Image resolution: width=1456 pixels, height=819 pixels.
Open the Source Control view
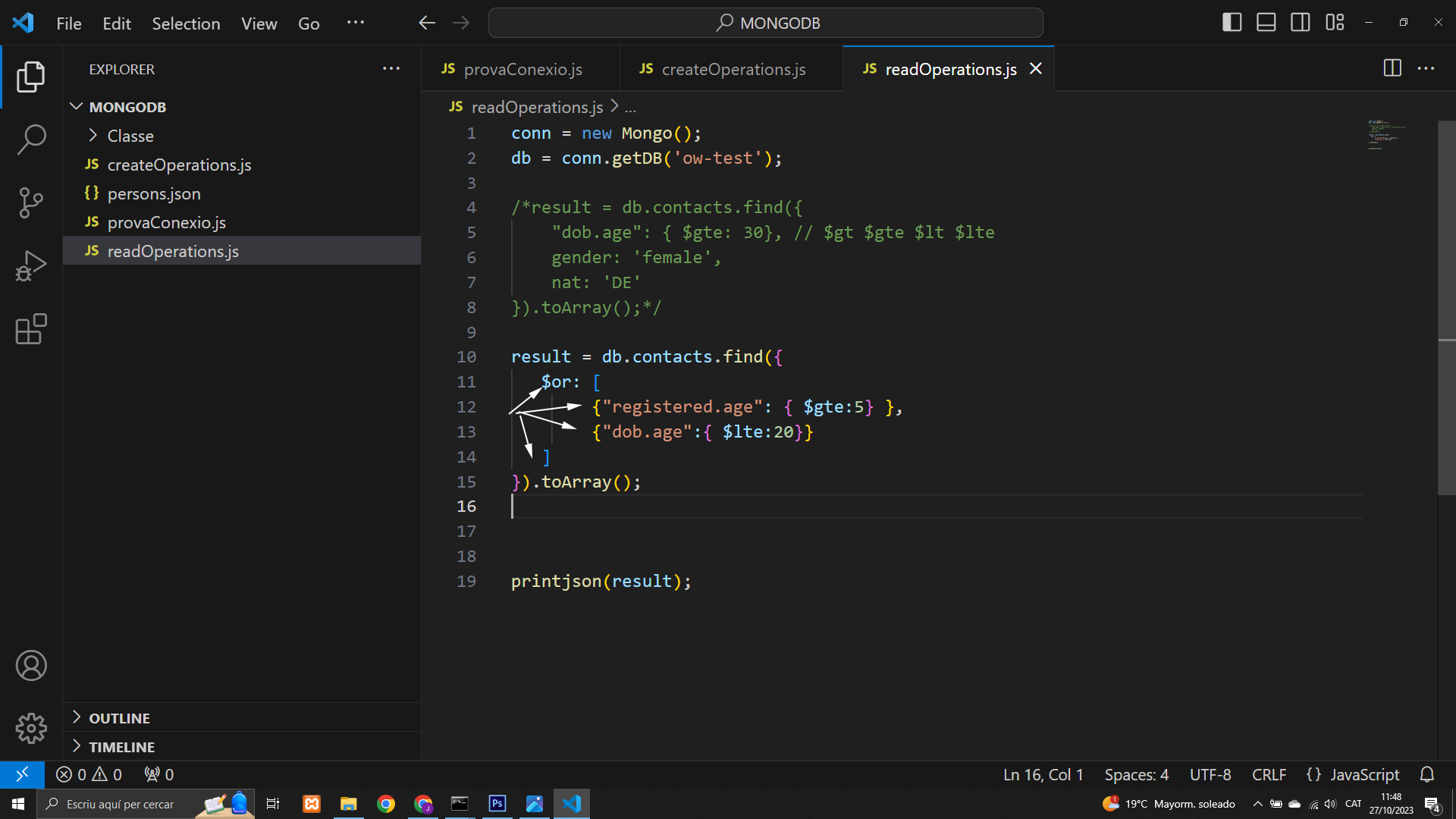click(x=31, y=202)
